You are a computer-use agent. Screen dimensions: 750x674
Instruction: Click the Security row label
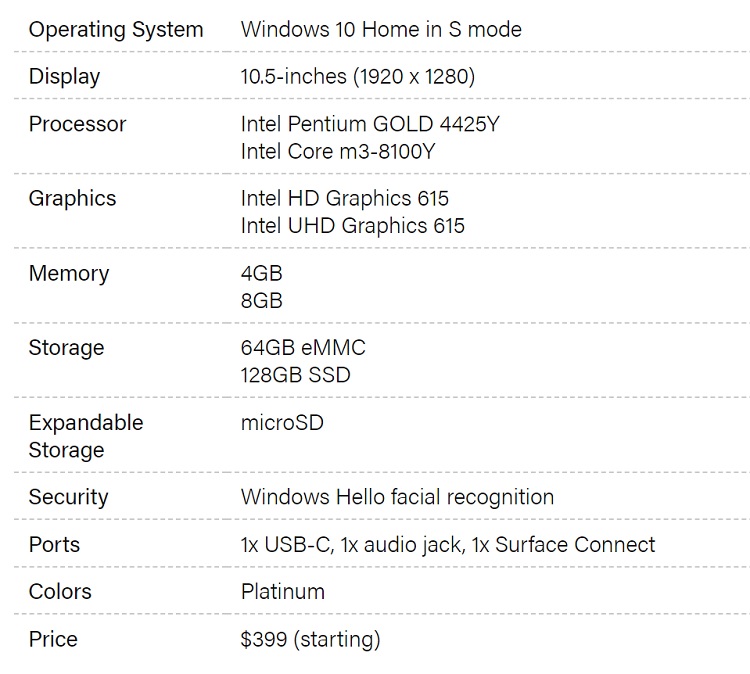click(68, 497)
